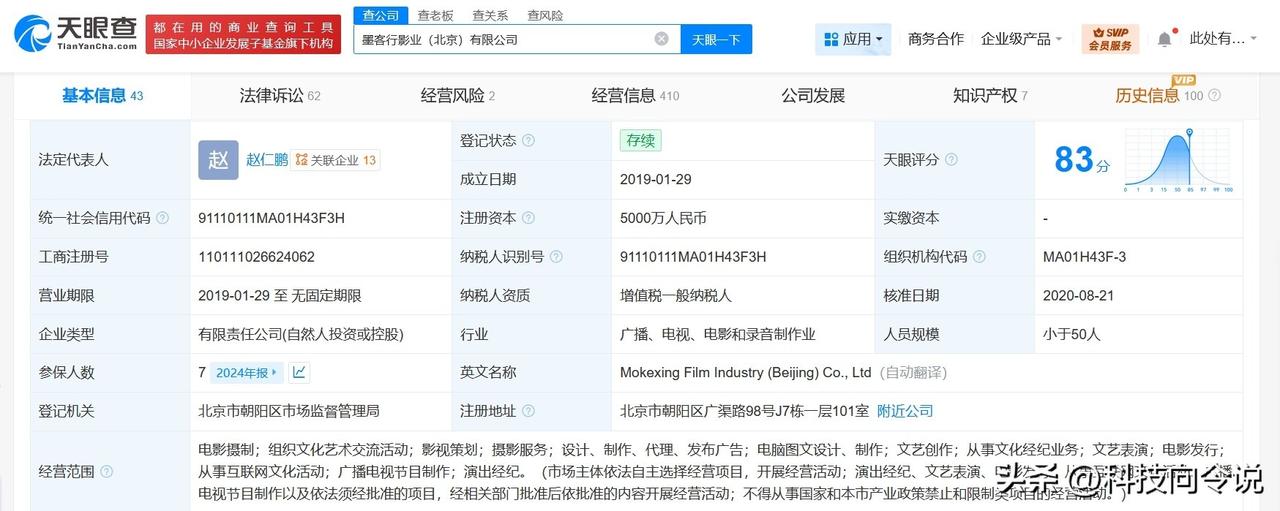Click taxpayer ID value in 纳税人识别号 row

click(x=693, y=257)
